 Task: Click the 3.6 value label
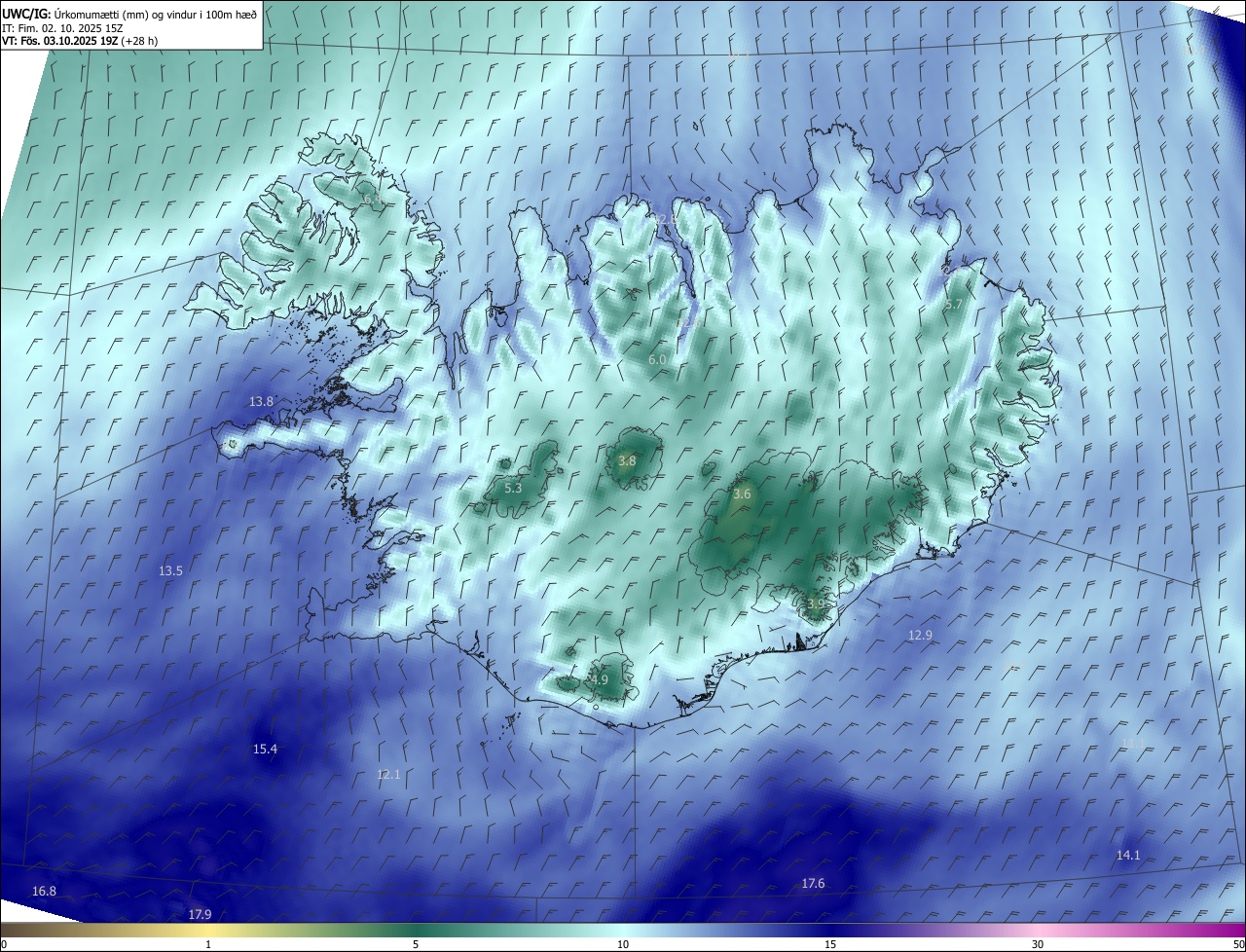pyautogui.click(x=742, y=494)
